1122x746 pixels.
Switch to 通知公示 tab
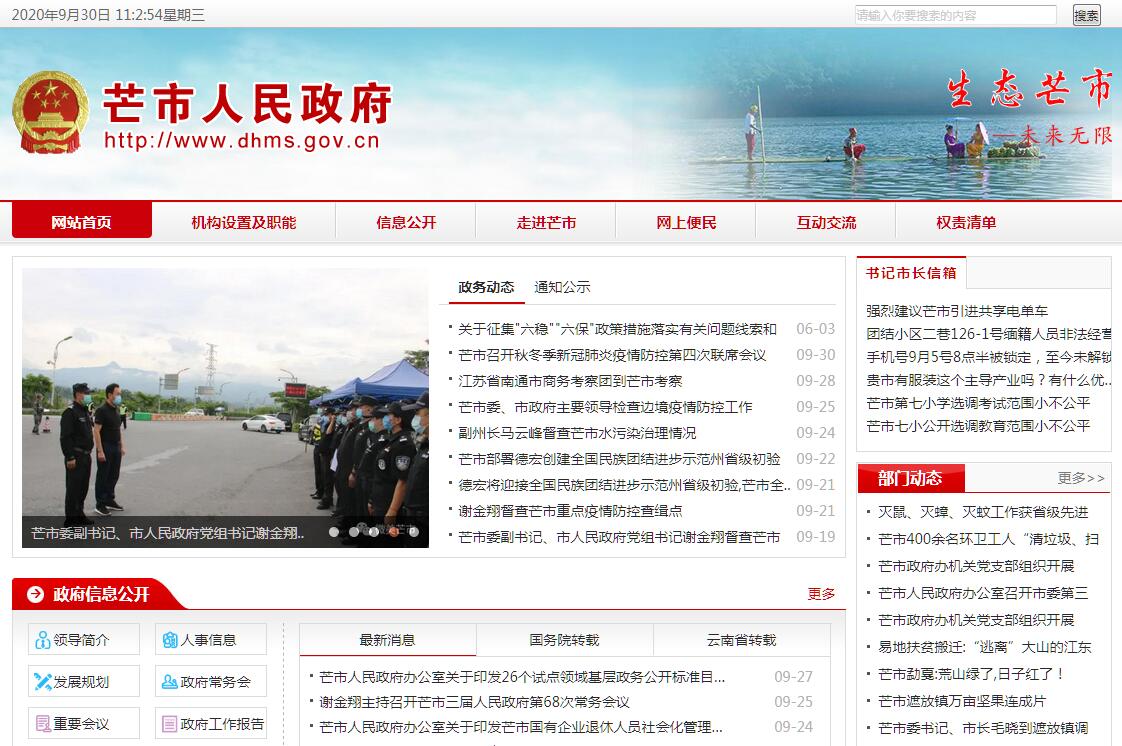pos(562,288)
